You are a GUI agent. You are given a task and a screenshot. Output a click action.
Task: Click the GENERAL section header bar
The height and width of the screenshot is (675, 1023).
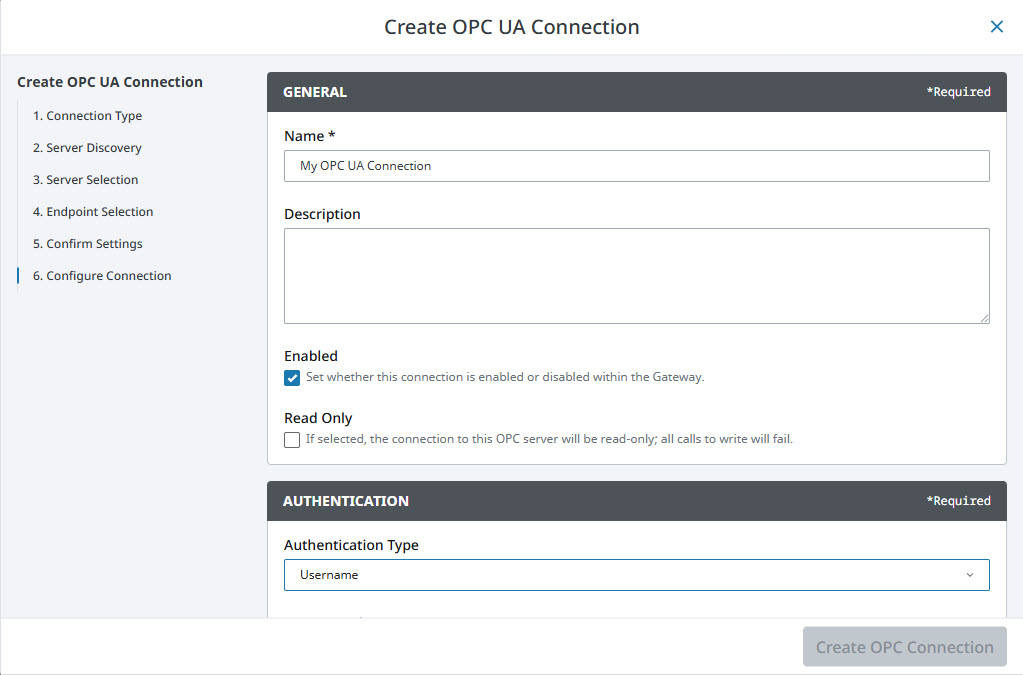click(636, 91)
